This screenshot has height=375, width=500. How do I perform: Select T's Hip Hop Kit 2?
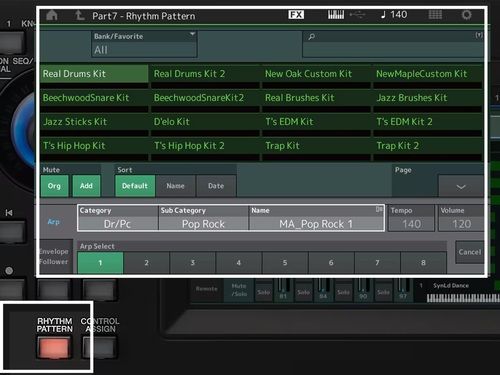click(205, 146)
